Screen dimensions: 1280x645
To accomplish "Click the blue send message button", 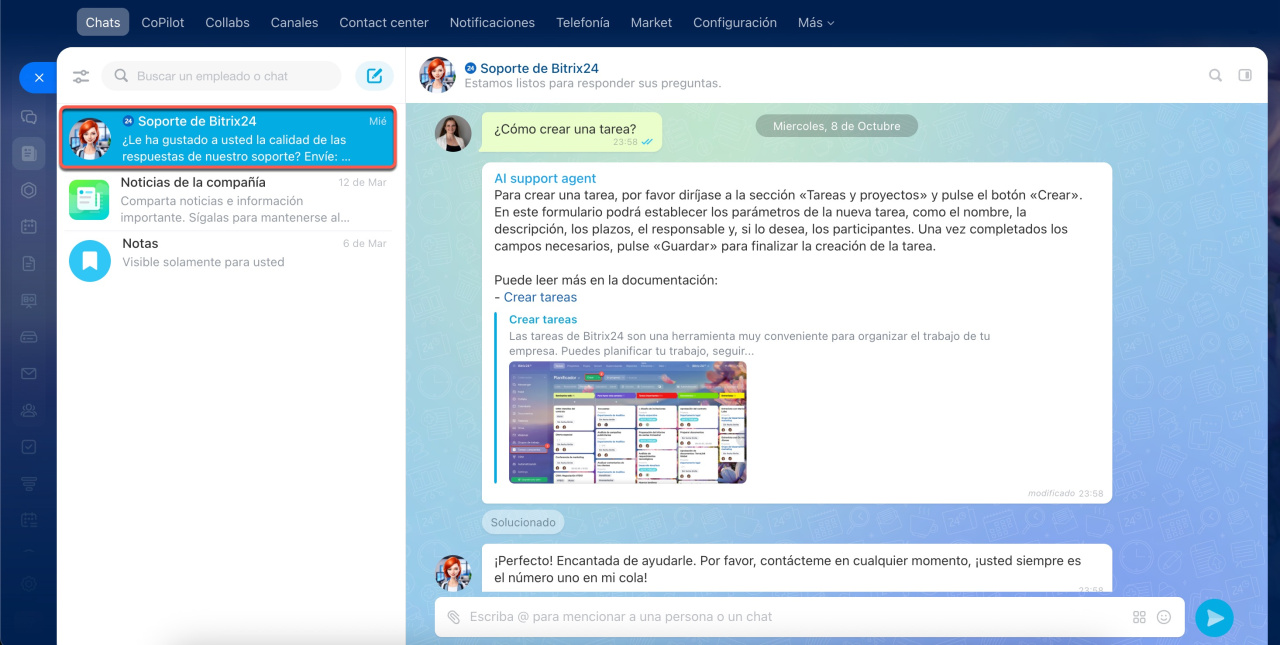I will coord(1214,618).
